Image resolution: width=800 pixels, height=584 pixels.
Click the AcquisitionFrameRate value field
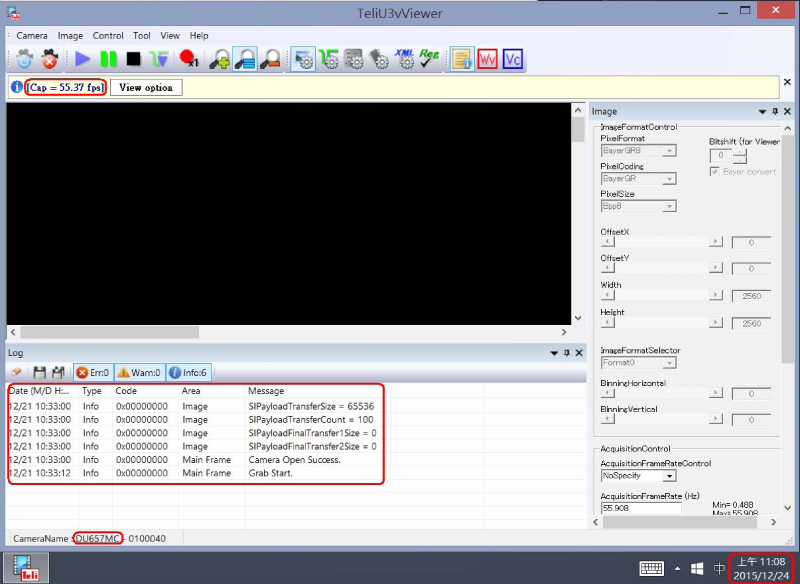pos(640,507)
